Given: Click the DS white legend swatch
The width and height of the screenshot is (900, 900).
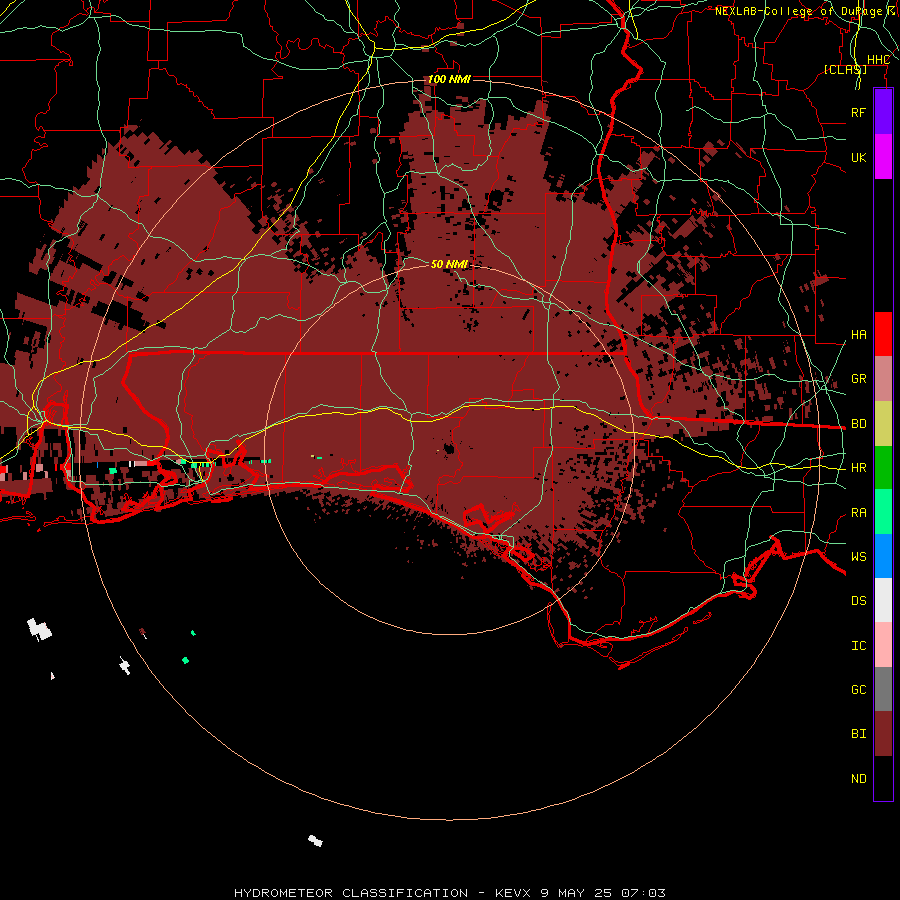Looking at the screenshot, I should tap(883, 600).
